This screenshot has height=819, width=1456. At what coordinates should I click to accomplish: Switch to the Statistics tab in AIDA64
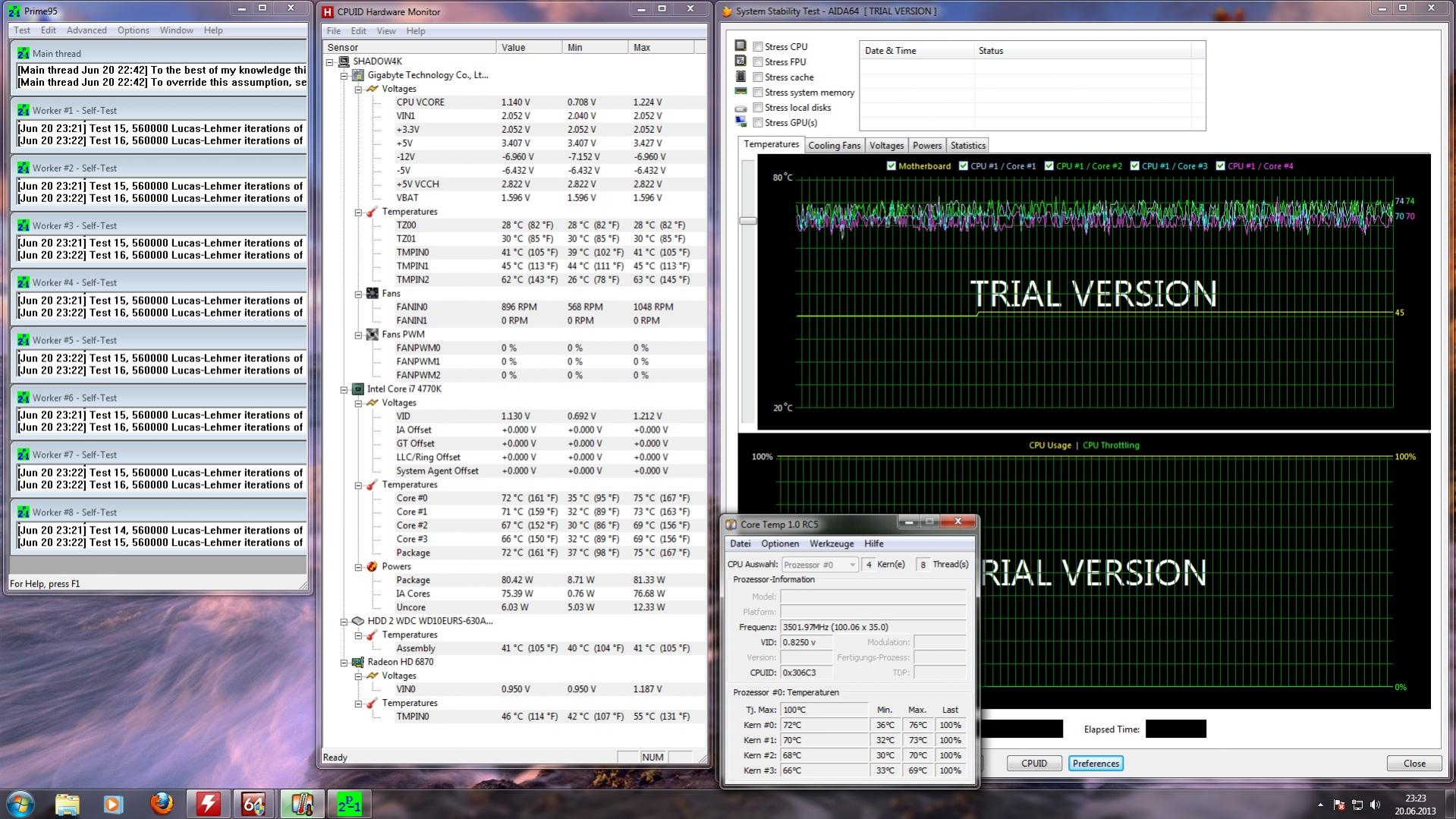[968, 146]
